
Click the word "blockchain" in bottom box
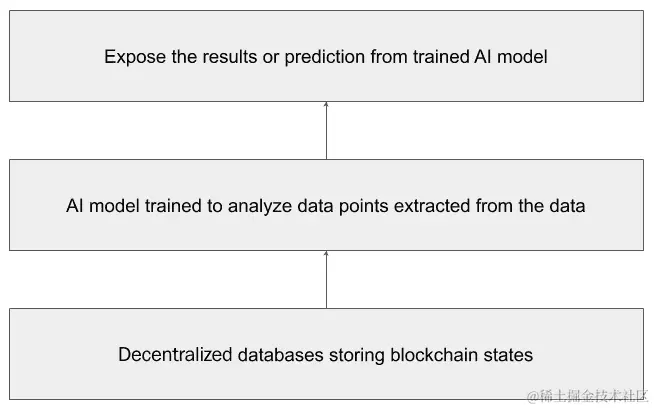(x=434, y=355)
